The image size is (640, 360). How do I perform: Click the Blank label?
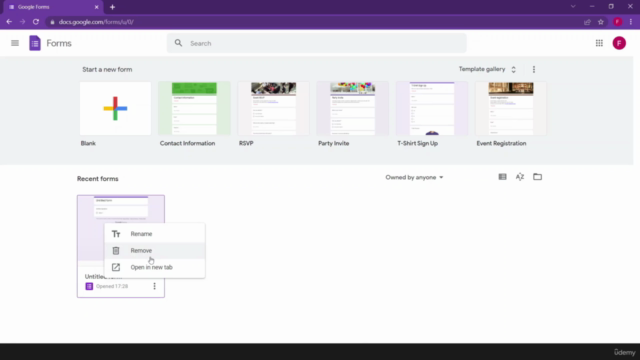coord(88,143)
